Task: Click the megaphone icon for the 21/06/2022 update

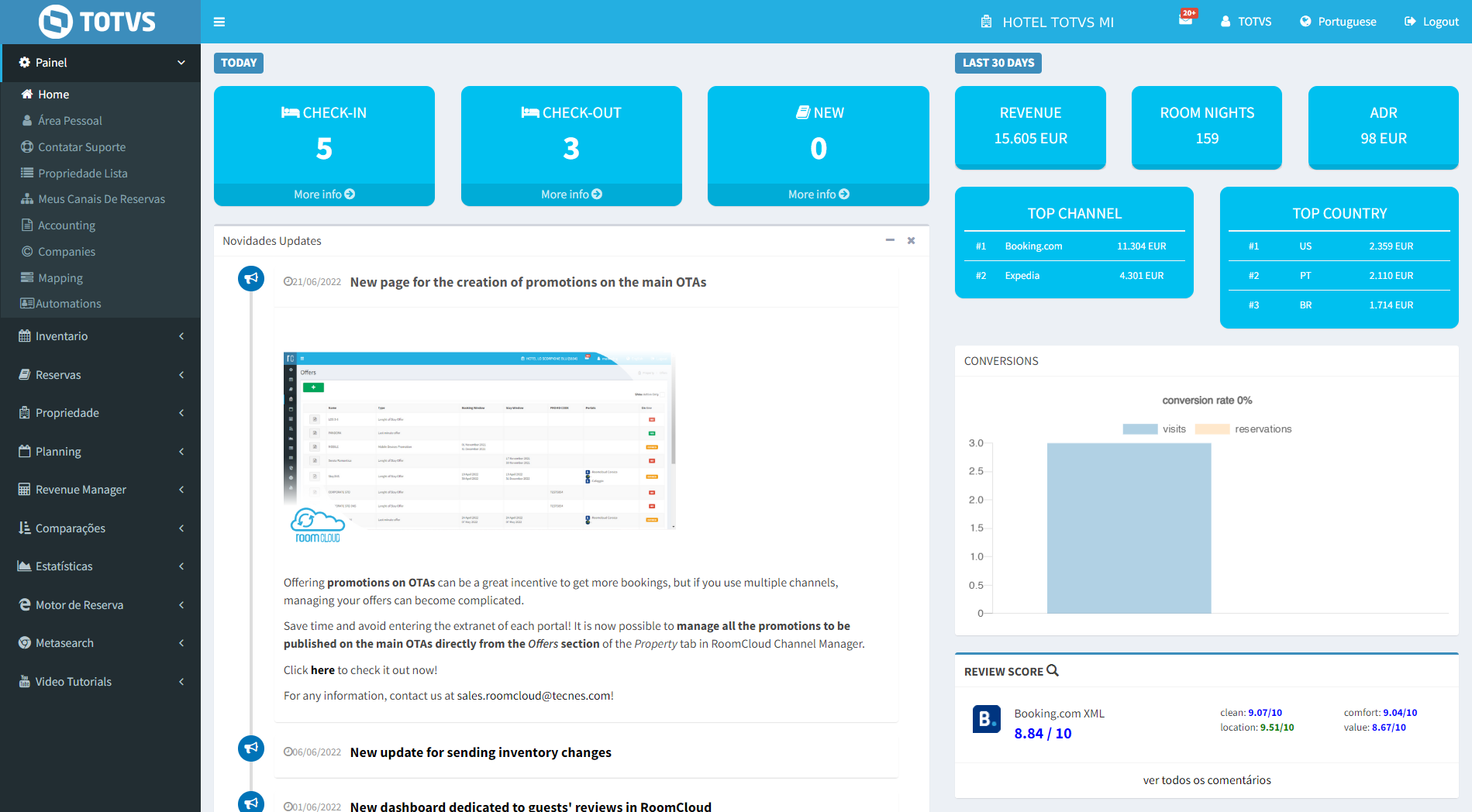Action: tap(251, 279)
